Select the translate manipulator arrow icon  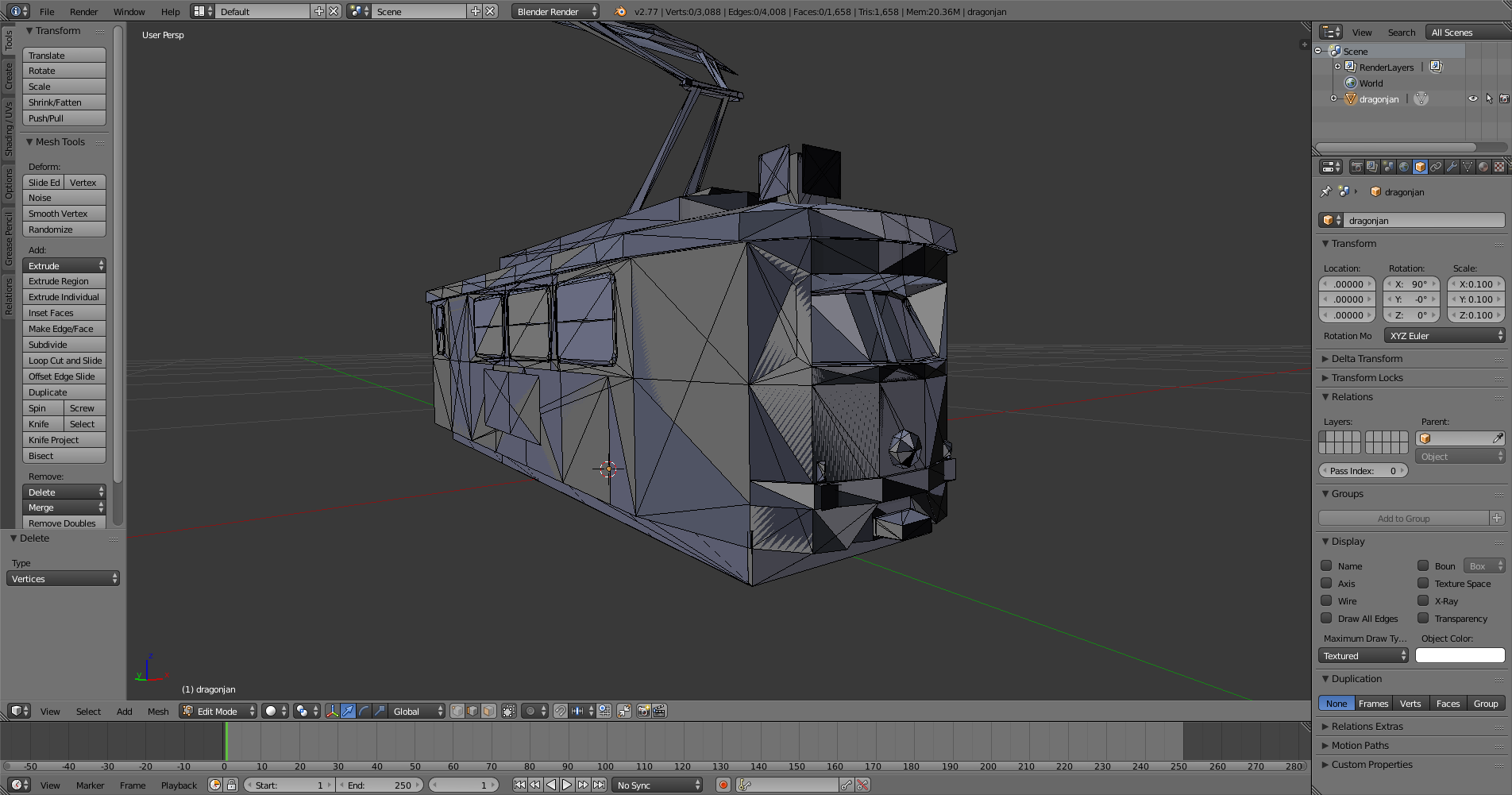pyautogui.click(x=348, y=711)
